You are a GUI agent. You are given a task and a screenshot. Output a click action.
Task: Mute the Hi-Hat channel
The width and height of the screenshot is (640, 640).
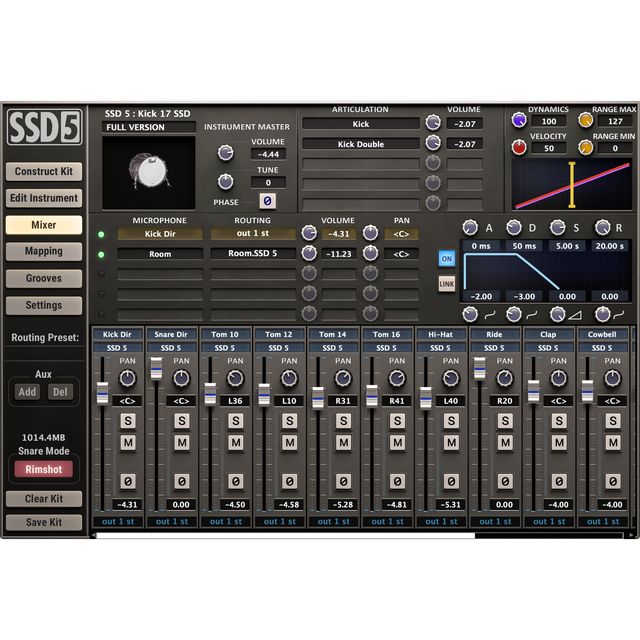point(451,442)
